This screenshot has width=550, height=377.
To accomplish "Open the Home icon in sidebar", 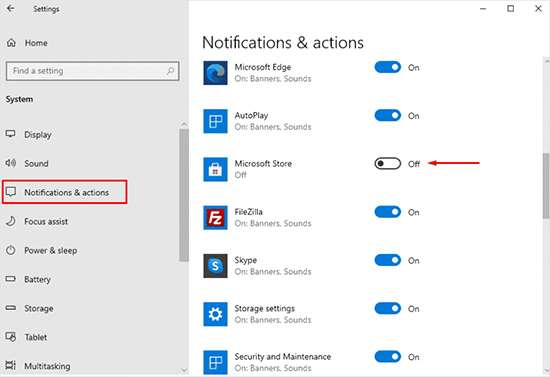I will 11,43.
